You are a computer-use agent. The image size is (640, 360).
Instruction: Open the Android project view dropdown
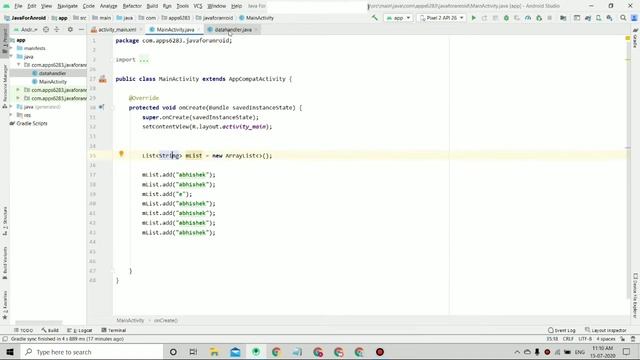[26, 29]
